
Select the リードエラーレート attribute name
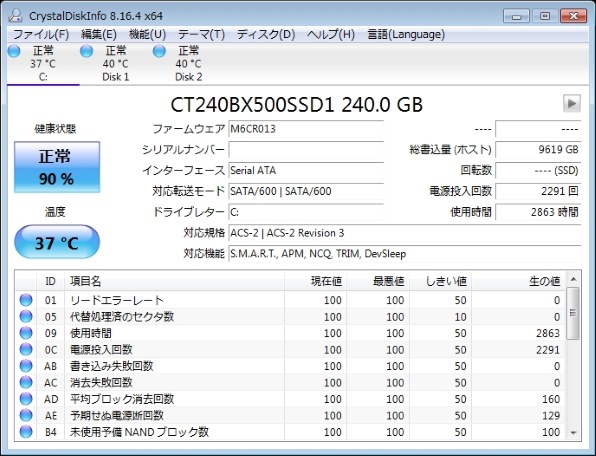pyautogui.click(x=117, y=300)
